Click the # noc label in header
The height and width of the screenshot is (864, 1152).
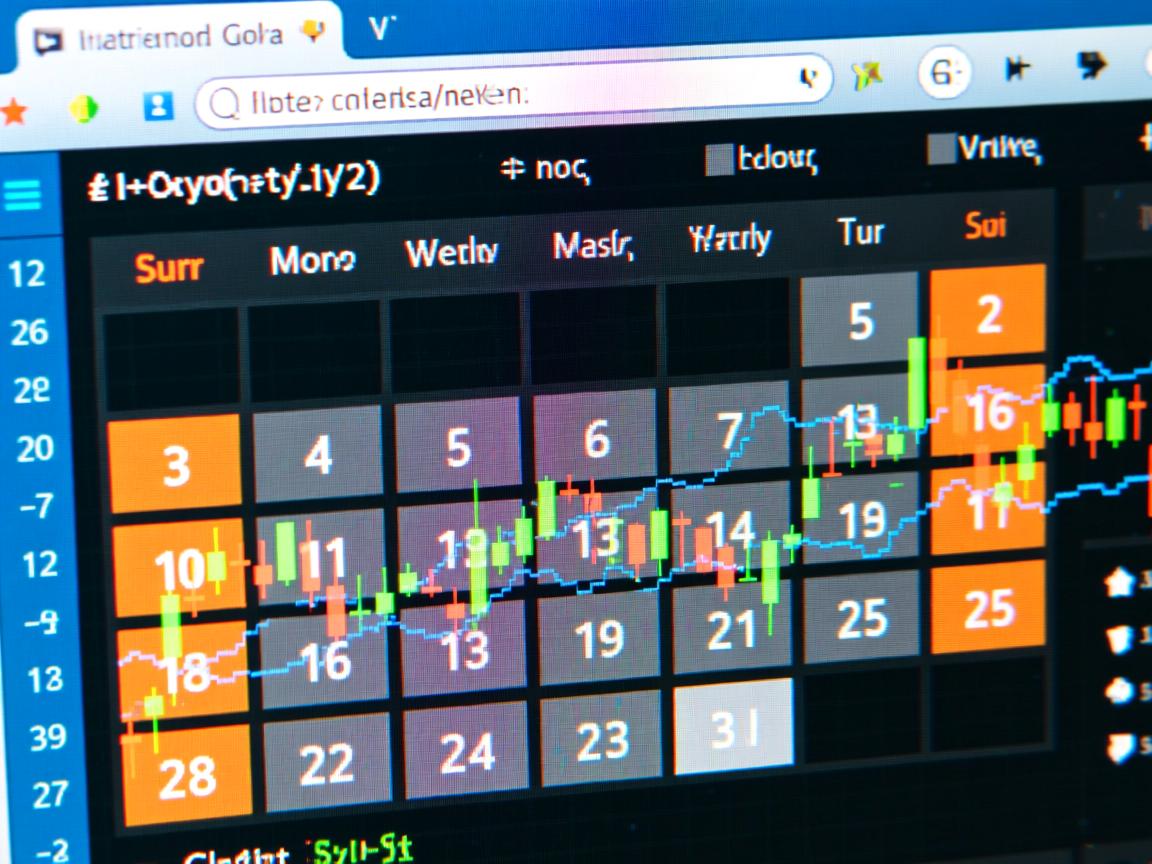click(545, 169)
